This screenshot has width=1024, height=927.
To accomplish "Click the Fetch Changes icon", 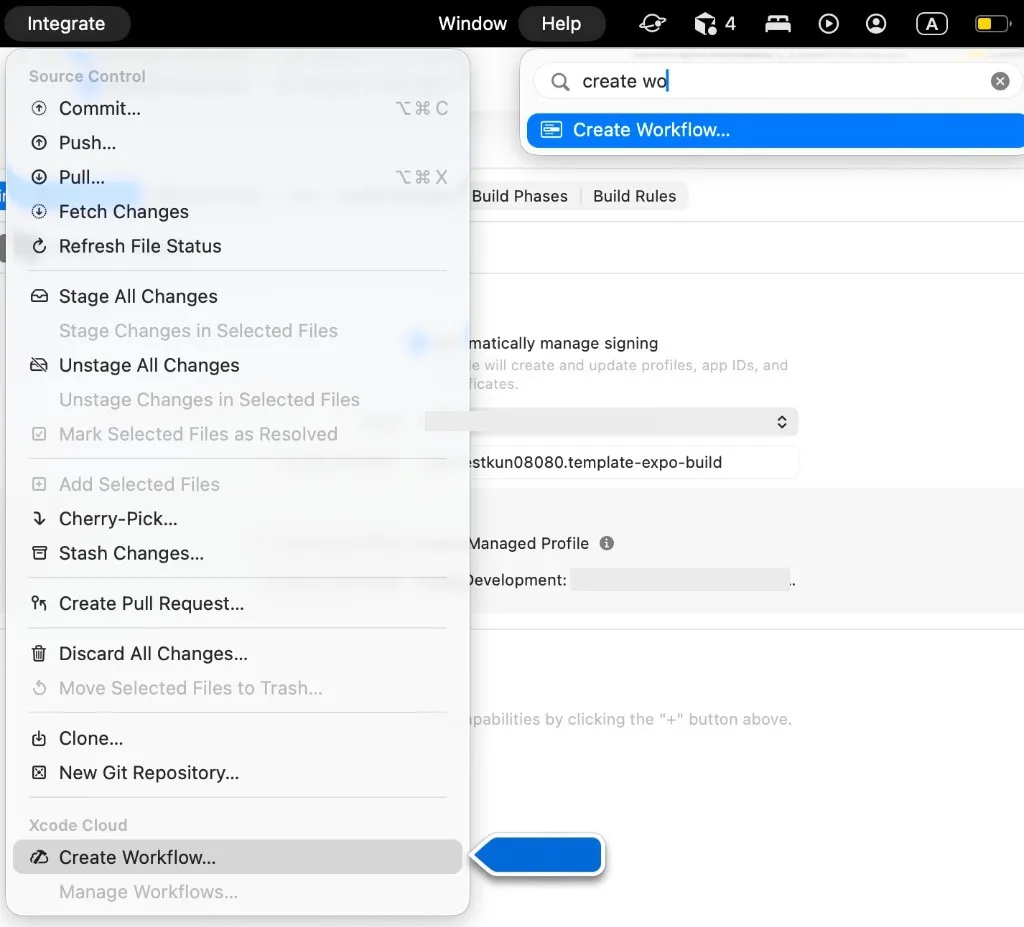I will coord(39,212).
